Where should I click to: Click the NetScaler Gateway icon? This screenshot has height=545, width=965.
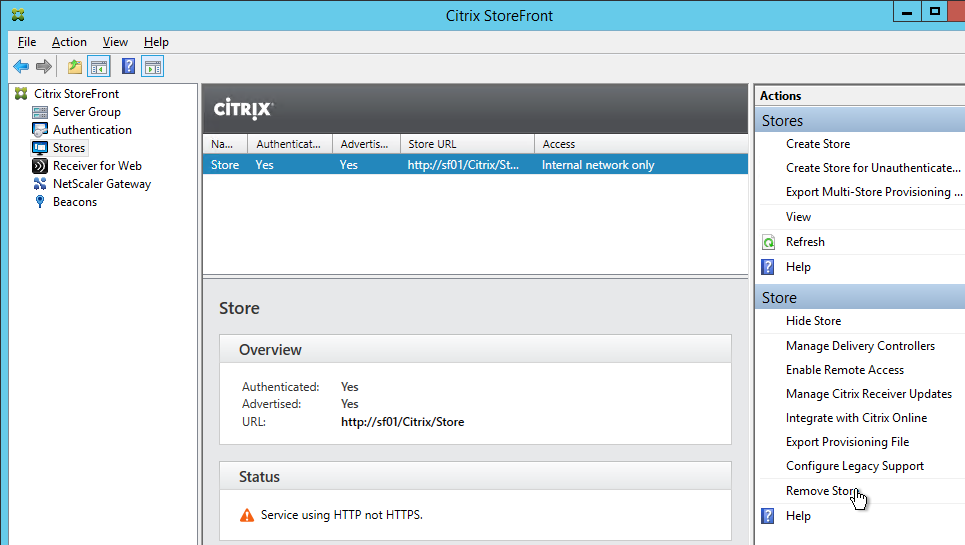[x=40, y=184]
